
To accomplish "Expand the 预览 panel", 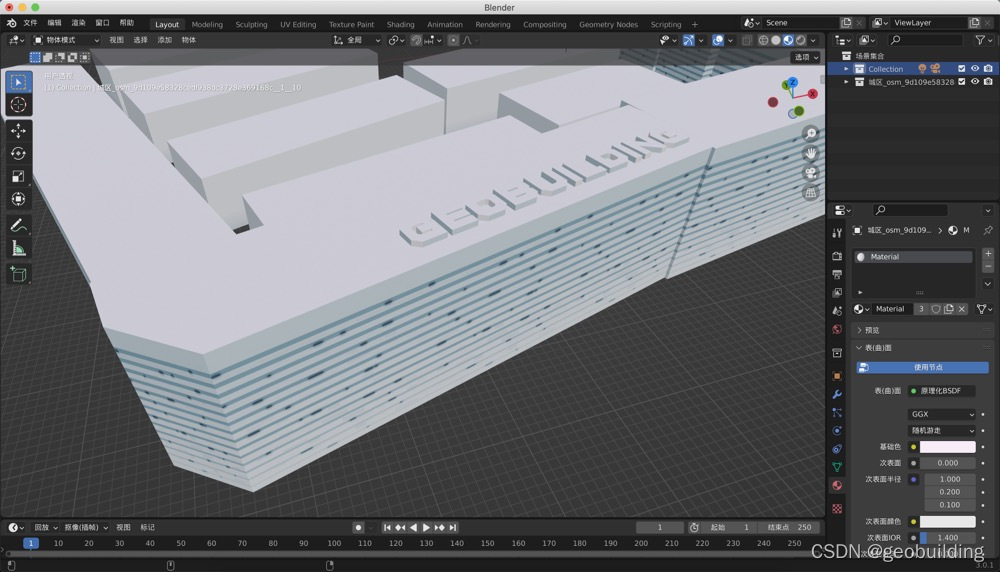I will coord(859,330).
